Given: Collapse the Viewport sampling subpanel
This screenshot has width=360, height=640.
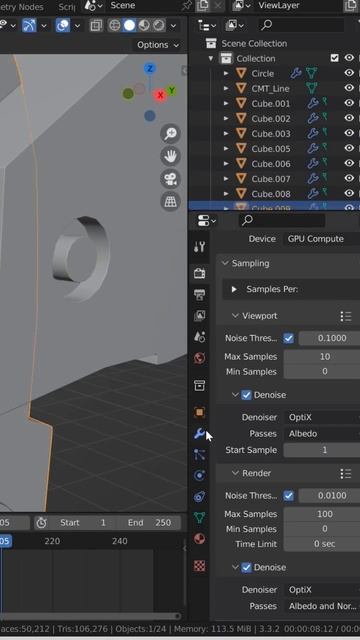Looking at the screenshot, I should point(235,316).
